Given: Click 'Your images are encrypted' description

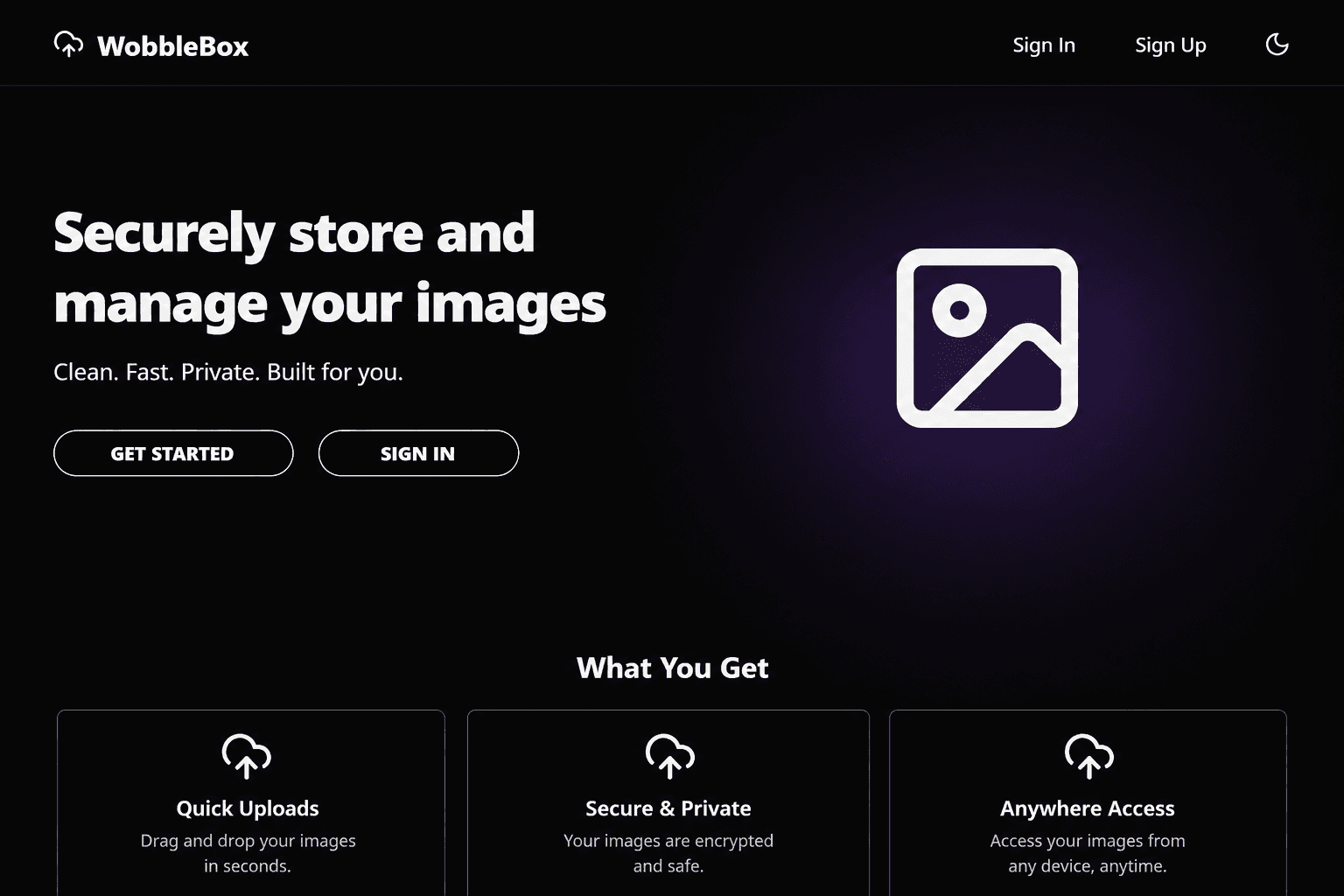Looking at the screenshot, I should click(668, 853).
